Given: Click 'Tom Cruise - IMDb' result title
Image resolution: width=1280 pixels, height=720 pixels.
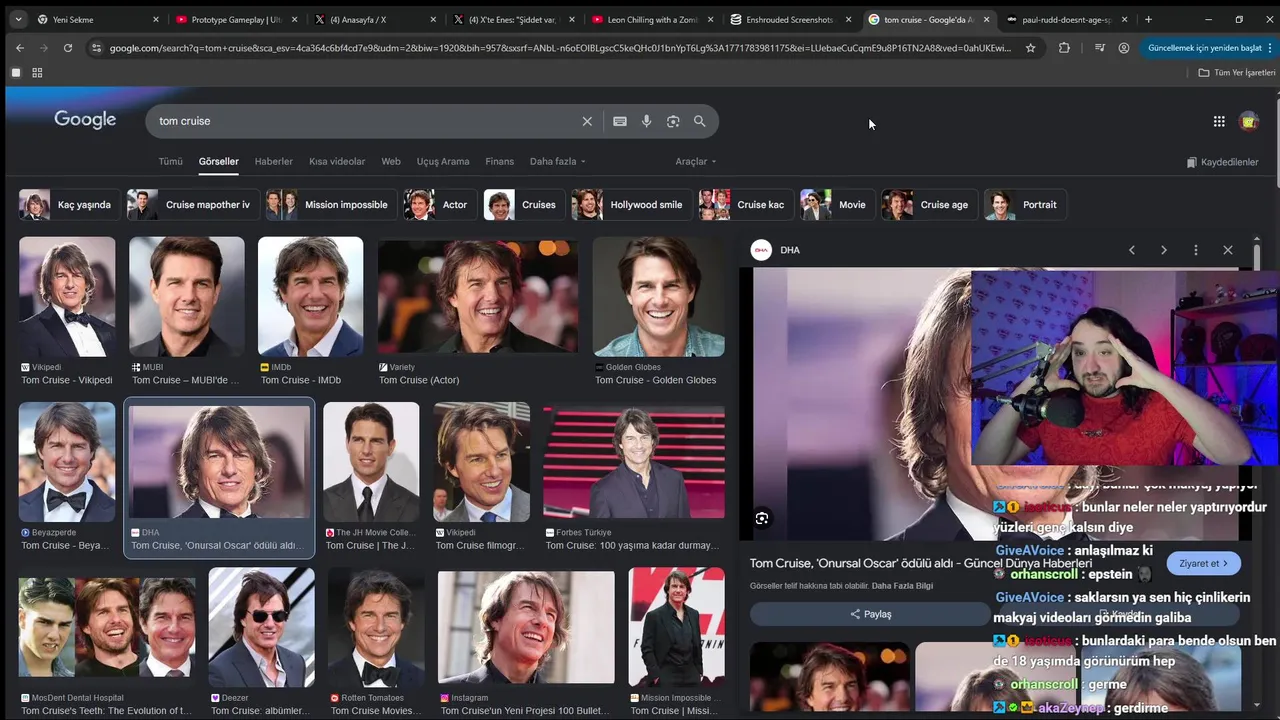Looking at the screenshot, I should [300, 380].
